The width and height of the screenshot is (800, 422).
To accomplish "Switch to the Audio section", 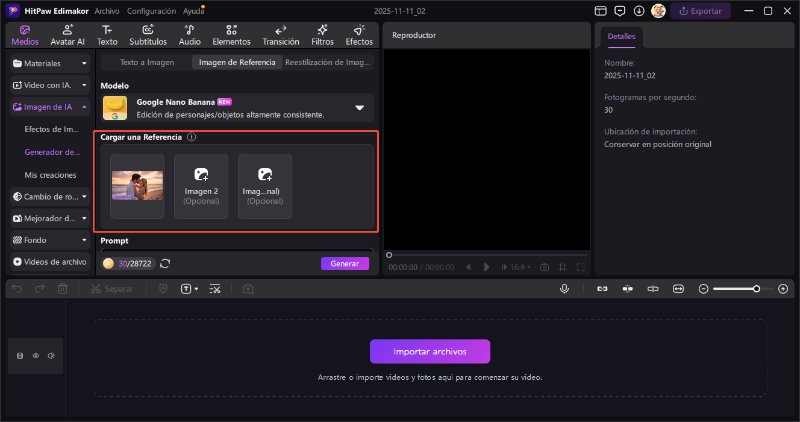I will 189,35.
